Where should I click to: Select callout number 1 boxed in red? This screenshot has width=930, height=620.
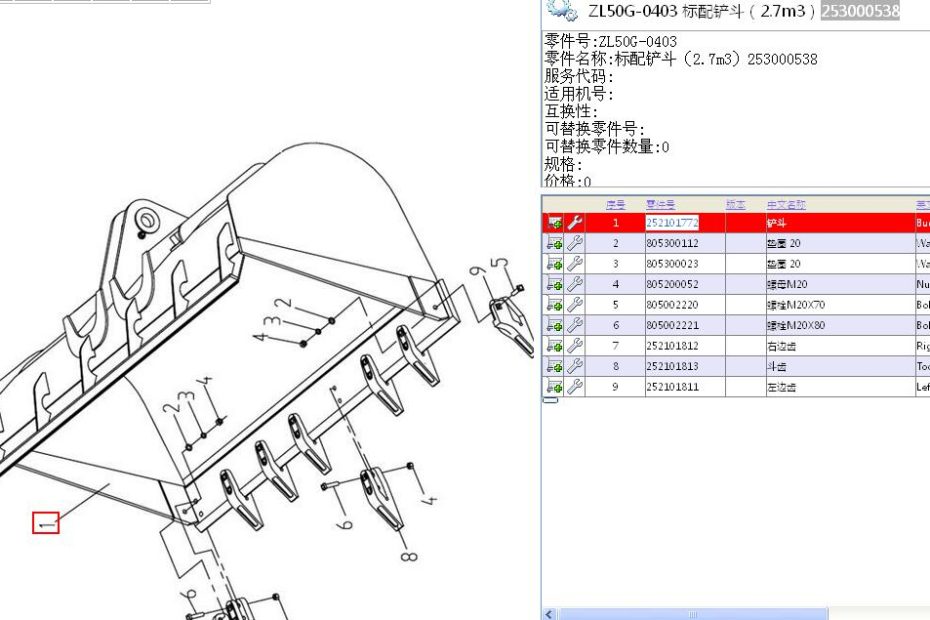(46, 523)
